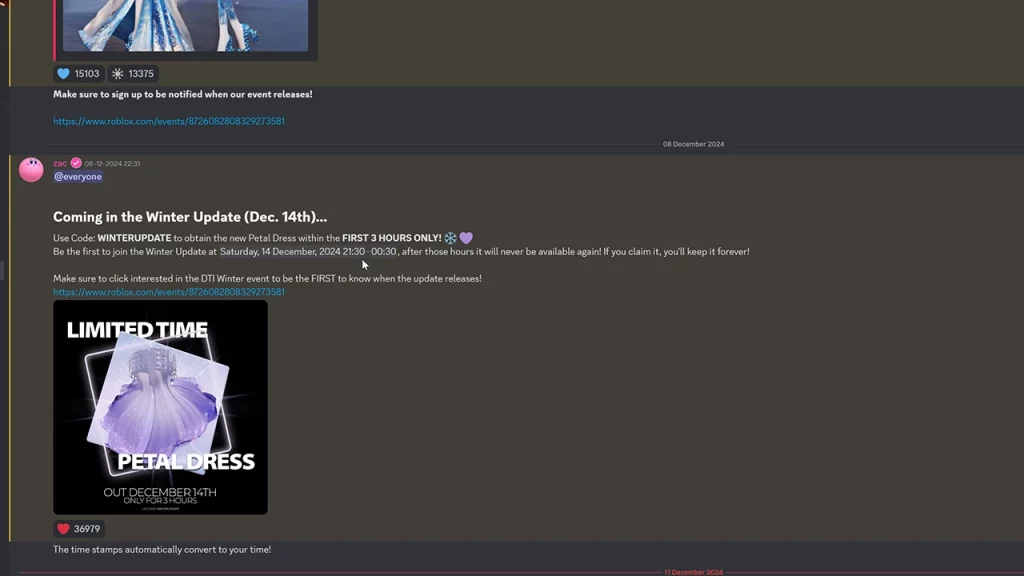Image resolution: width=1024 pixels, height=576 pixels.
Task: Click the blue heart reaction with 15103
Action: click(78, 74)
